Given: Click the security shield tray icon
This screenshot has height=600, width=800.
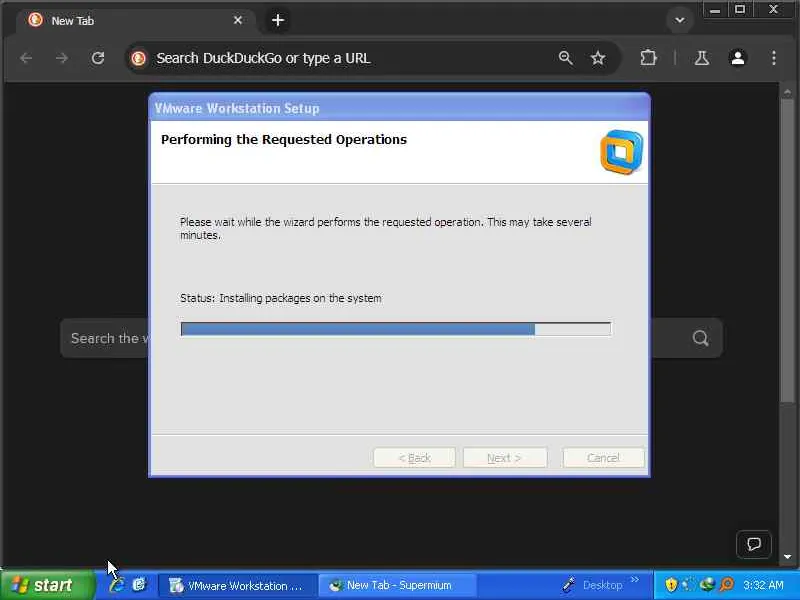Looking at the screenshot, I should pos(671,585).
